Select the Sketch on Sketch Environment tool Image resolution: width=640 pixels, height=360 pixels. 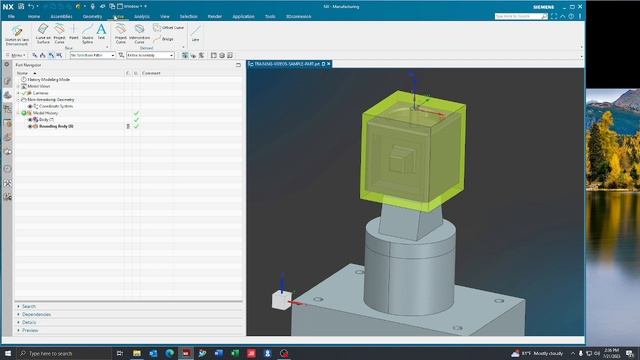pyautogui.click(x=17, y=35)
